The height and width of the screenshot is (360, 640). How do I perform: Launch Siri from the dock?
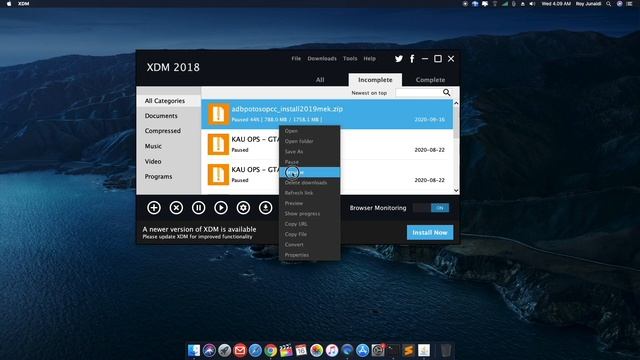tap(209, 350)
